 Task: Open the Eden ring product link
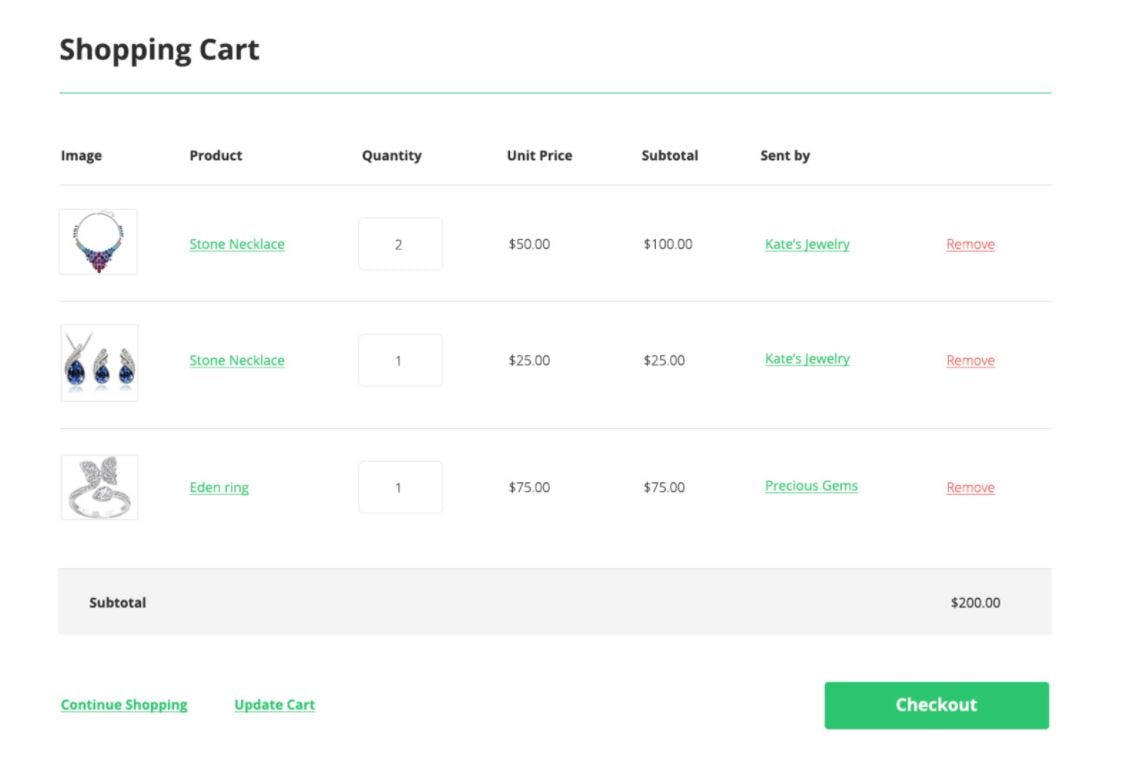point(219,487)
